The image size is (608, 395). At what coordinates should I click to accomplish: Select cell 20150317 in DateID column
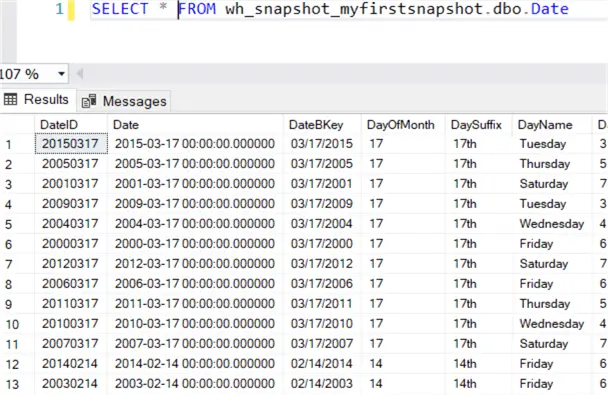click(x=71, y=144)
